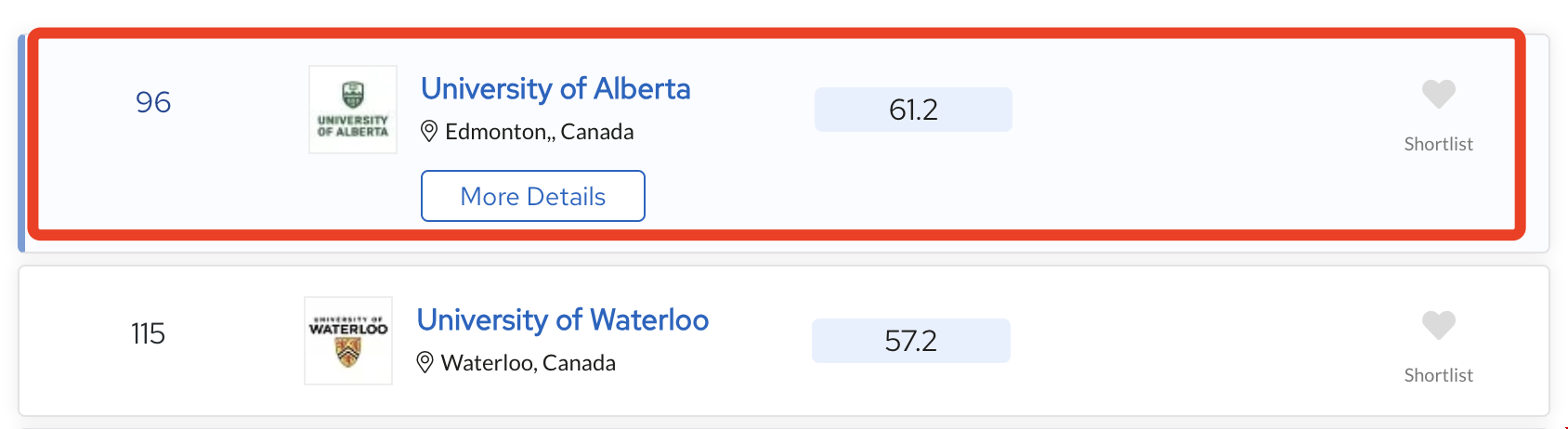Image resolution: width=1568 pixels, height=429 pixels.
Task: Click the heart icon for University of Waterloo
Action: tap(1438, 325)
